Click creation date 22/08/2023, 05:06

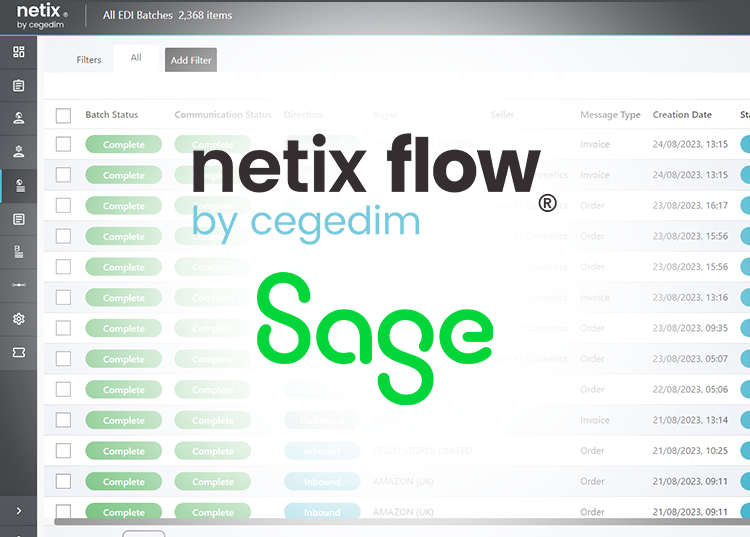(690, 389)
